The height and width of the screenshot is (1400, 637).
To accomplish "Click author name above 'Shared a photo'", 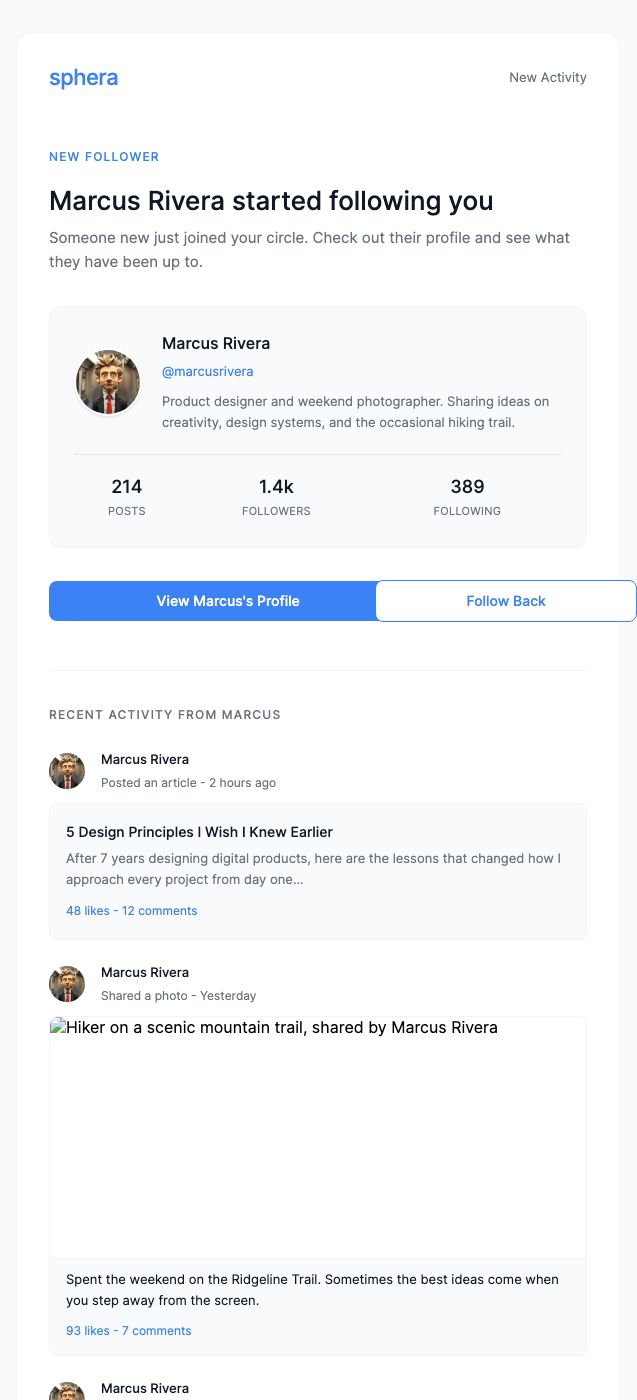I will [145, 972].
